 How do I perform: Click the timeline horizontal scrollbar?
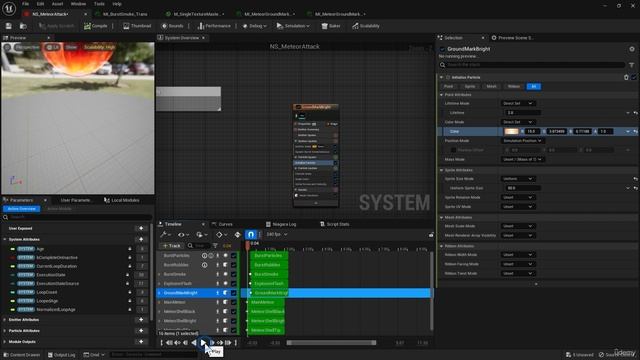click(331, 342)
